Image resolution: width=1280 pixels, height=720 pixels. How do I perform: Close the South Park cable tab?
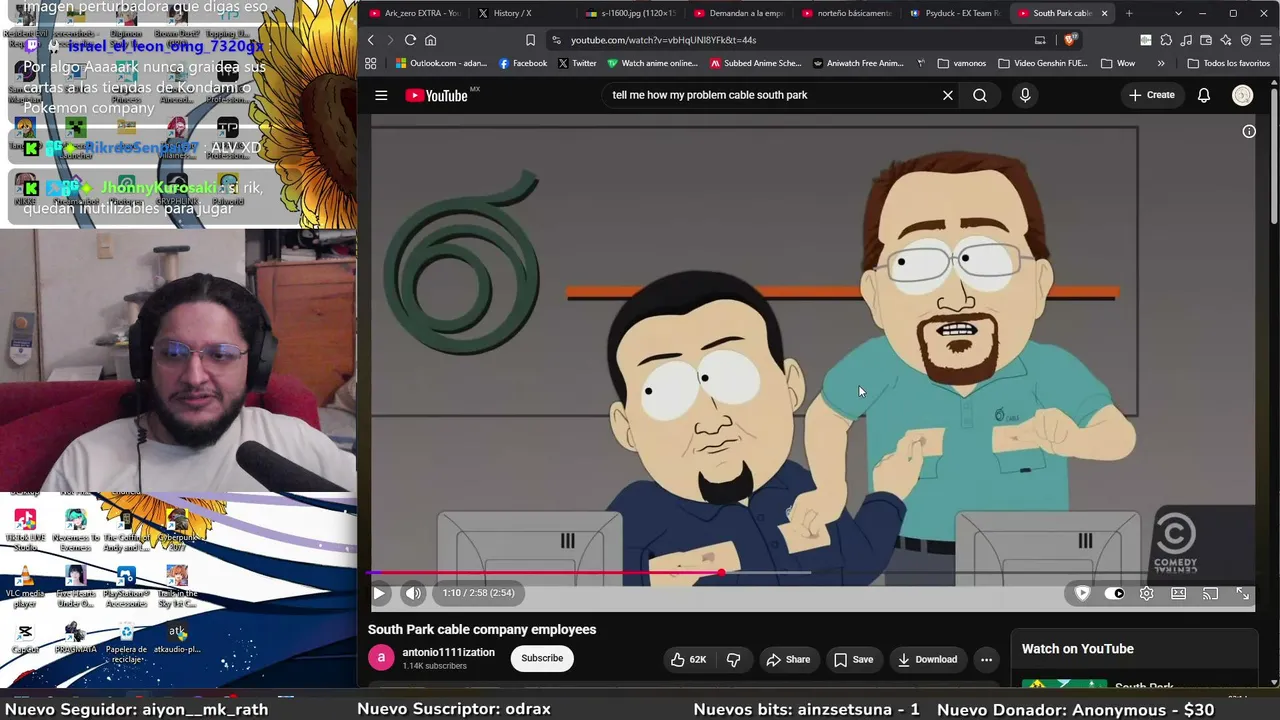(1104, 13)
